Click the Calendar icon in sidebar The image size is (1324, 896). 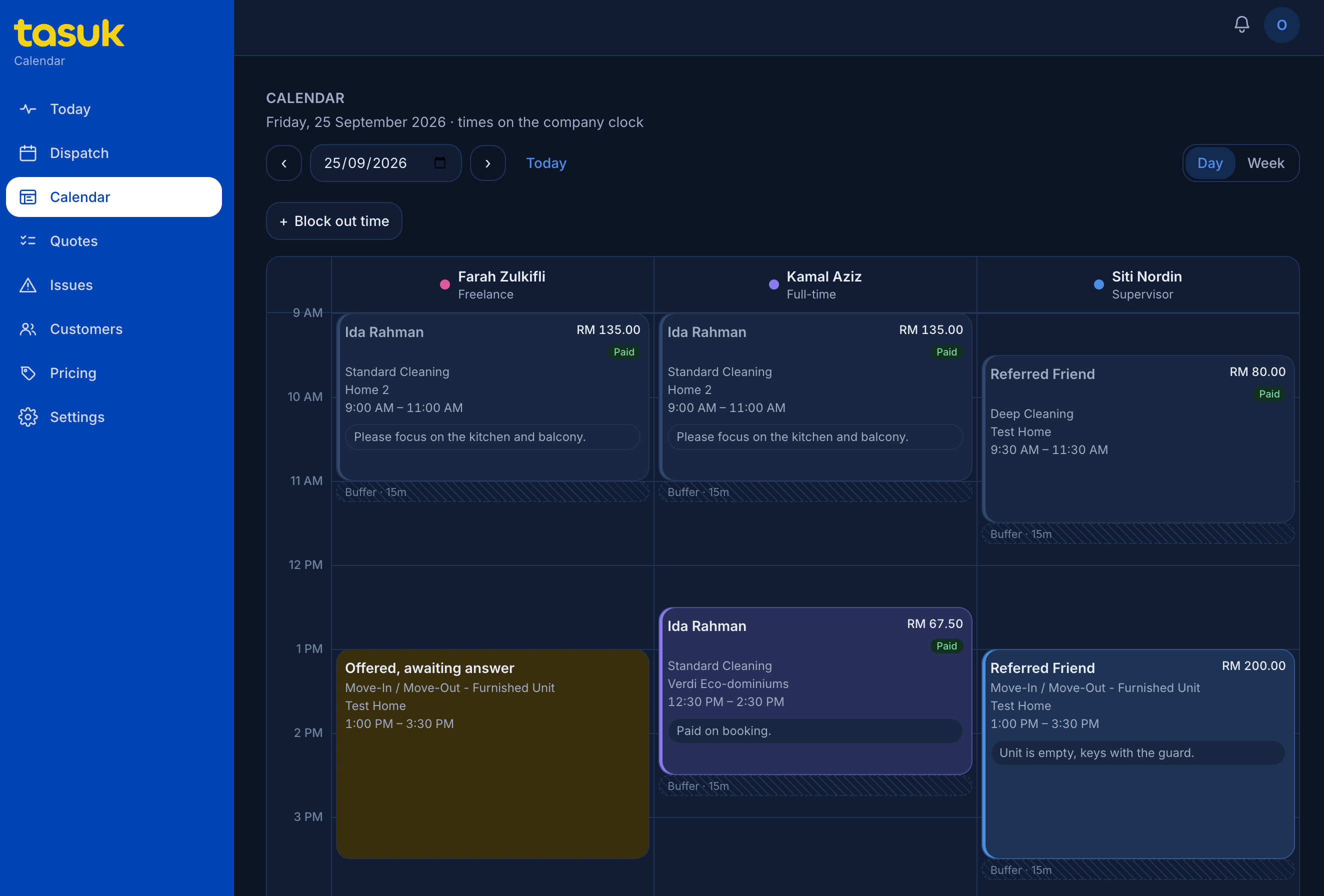pyautogui.click(x=28, y=197)
